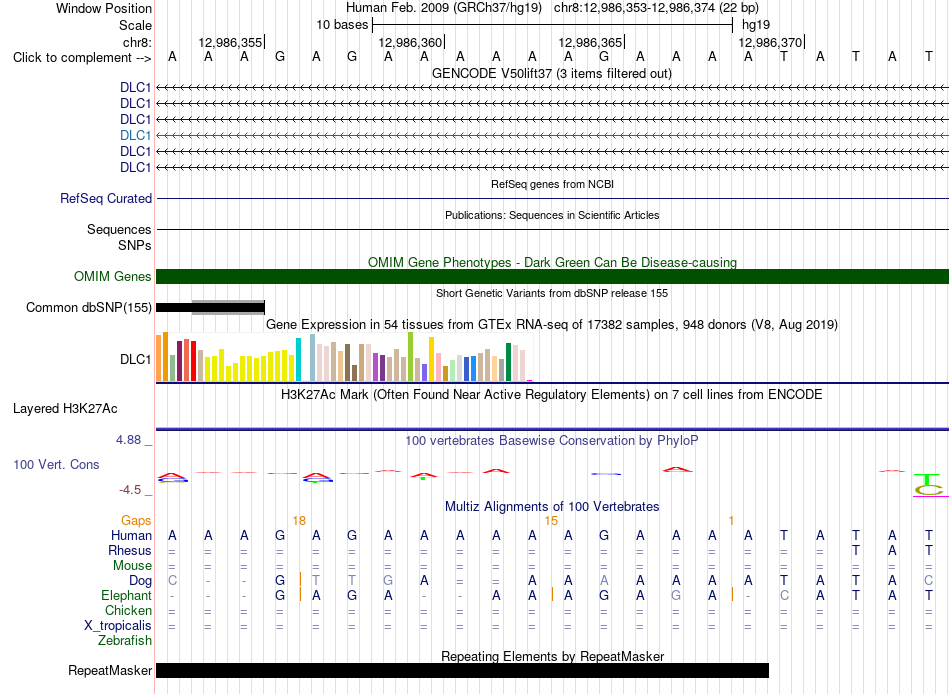Open the RefSeq Curated track label
950x694 pixels.
(106, 198)
